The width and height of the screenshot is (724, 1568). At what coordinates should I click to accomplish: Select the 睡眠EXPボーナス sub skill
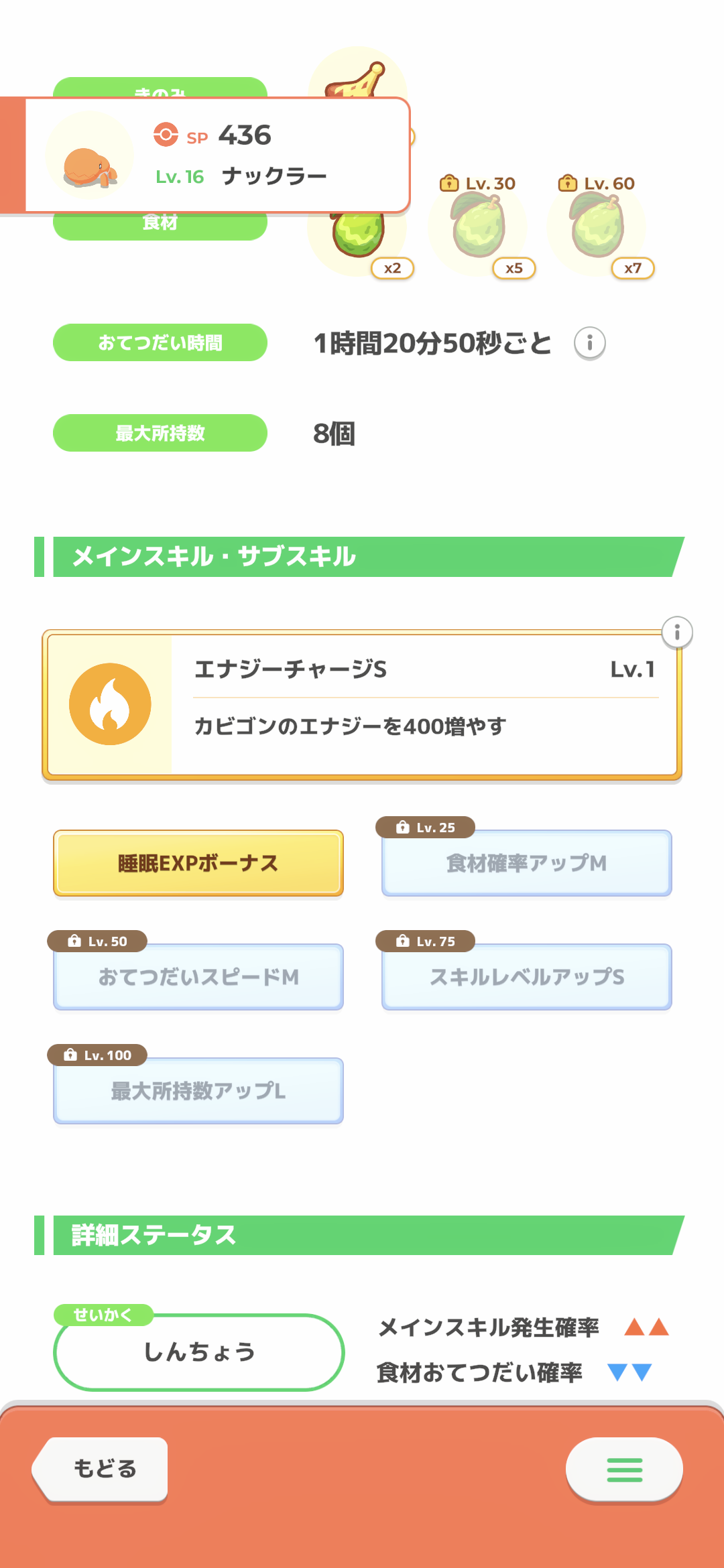(x=198, y=863)
